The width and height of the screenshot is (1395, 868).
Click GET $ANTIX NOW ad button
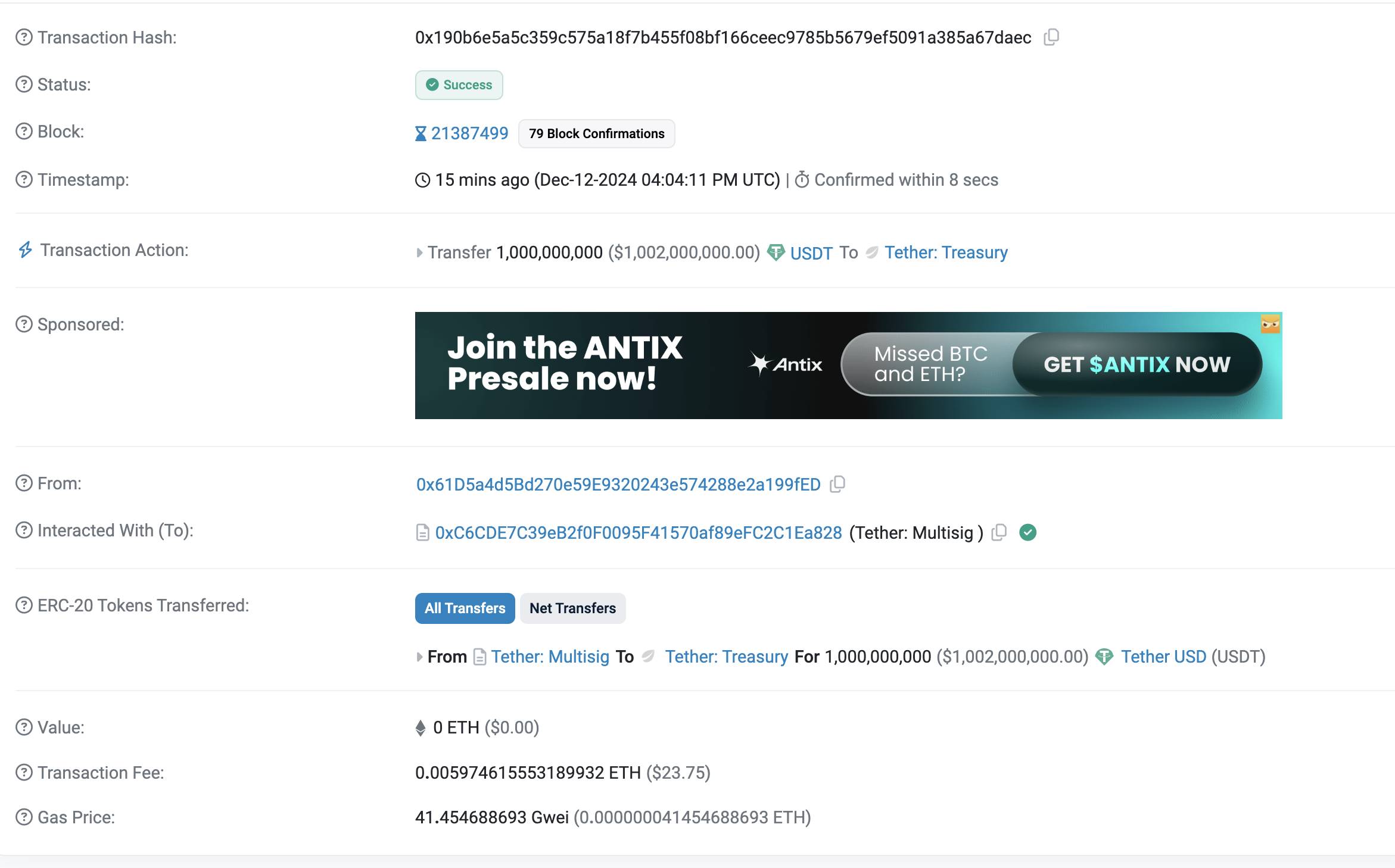1137,364
